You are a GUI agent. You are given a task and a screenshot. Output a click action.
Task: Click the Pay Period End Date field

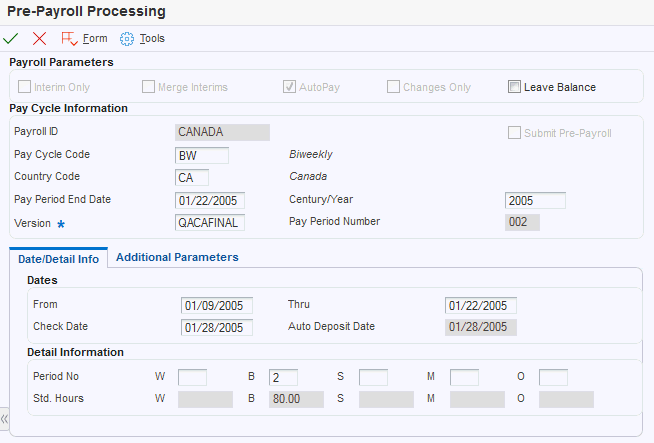(209, 200)
